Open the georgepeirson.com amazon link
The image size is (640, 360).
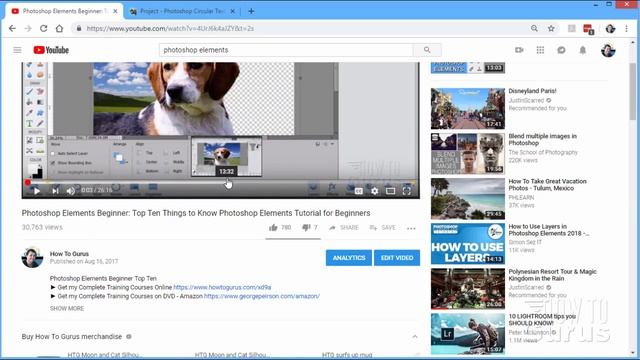[x=262, y=296]
